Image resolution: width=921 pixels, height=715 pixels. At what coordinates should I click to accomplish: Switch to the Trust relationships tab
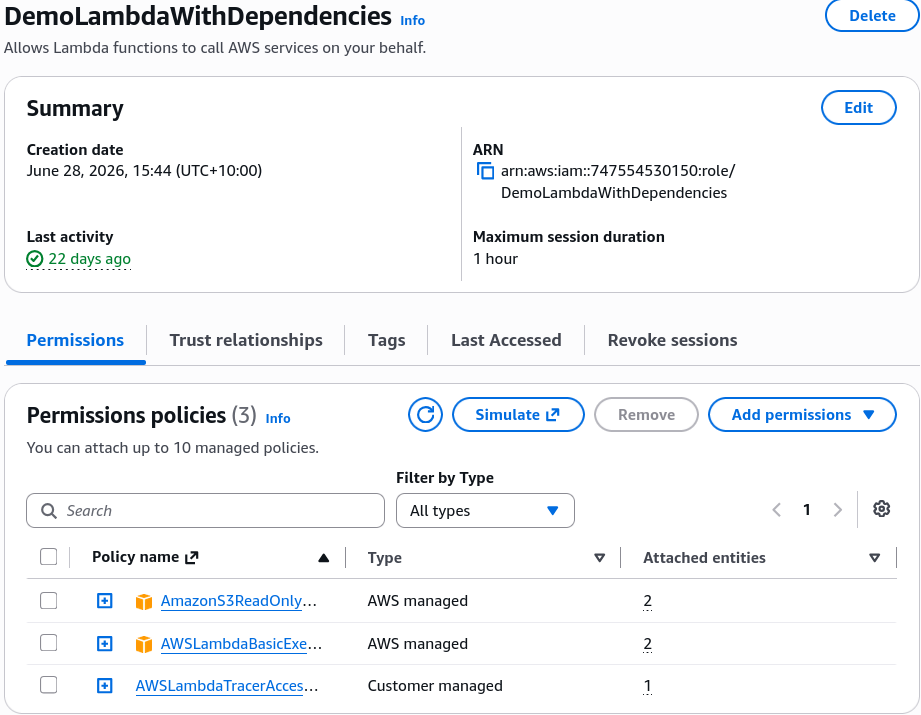[246, 340]
